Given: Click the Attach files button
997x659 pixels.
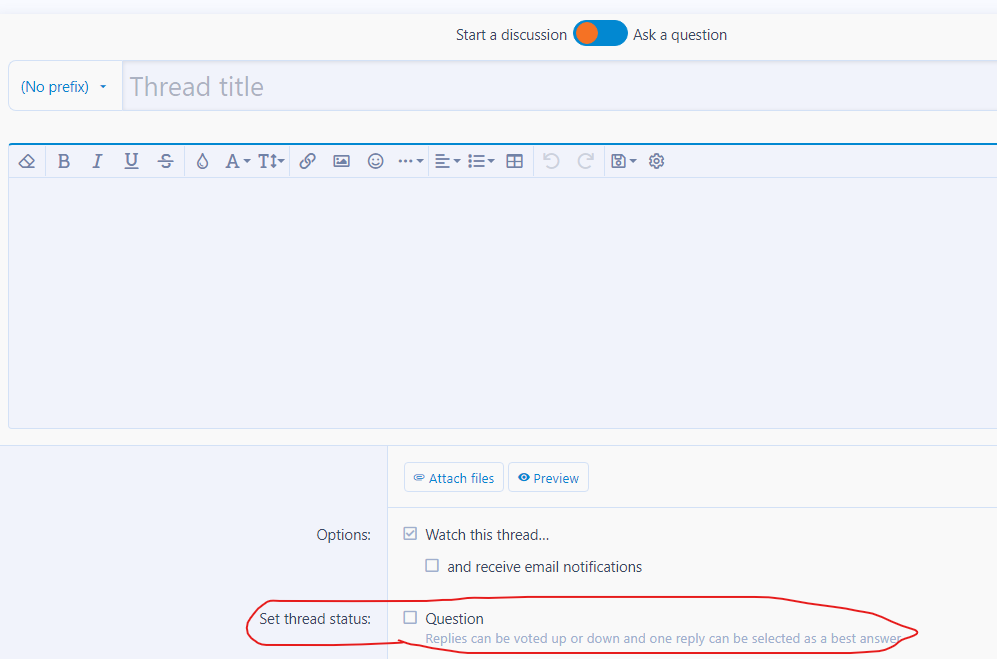Looking at the screenshot, I should [x=454, y=478].
